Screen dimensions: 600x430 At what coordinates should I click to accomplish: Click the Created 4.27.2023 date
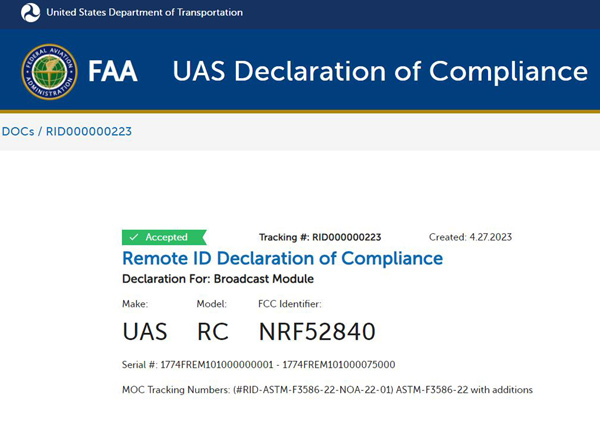(x=473, y=237)
